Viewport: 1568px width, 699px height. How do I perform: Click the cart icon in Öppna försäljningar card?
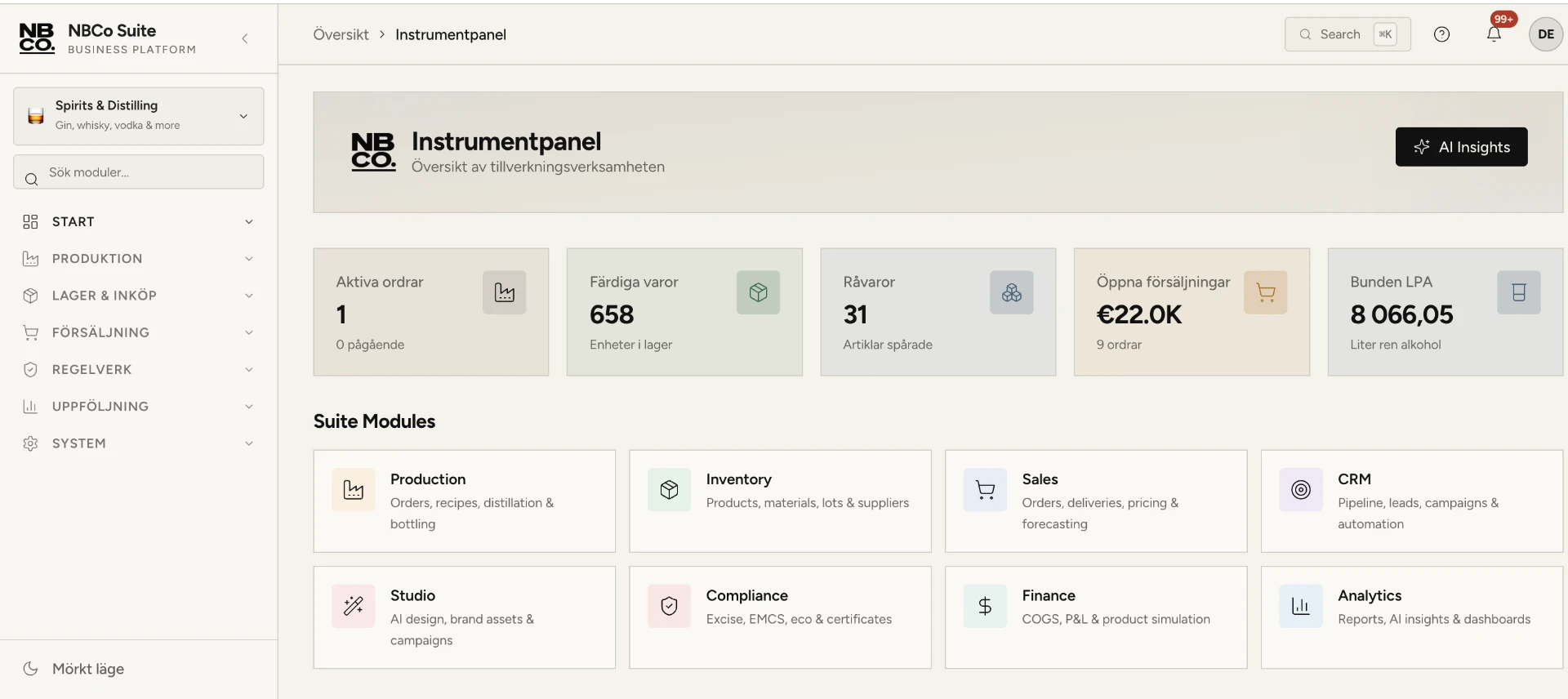(x=1265, y=292)
